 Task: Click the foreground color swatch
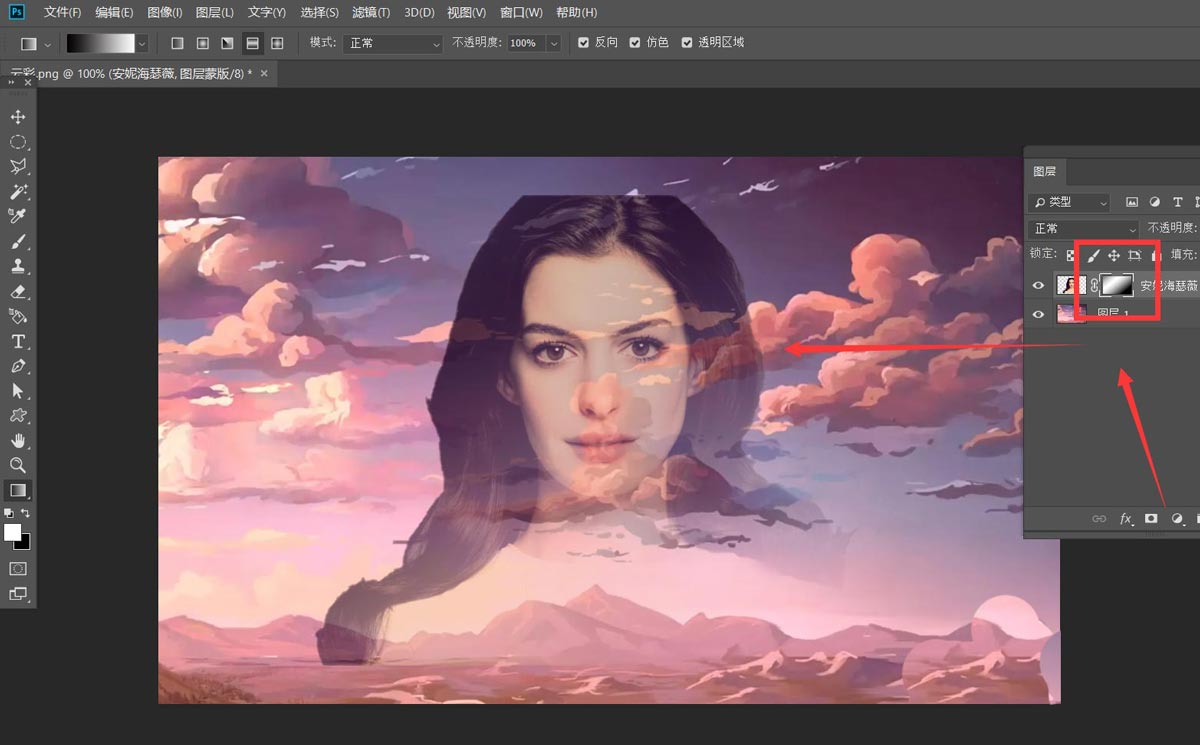coord(12,531)
